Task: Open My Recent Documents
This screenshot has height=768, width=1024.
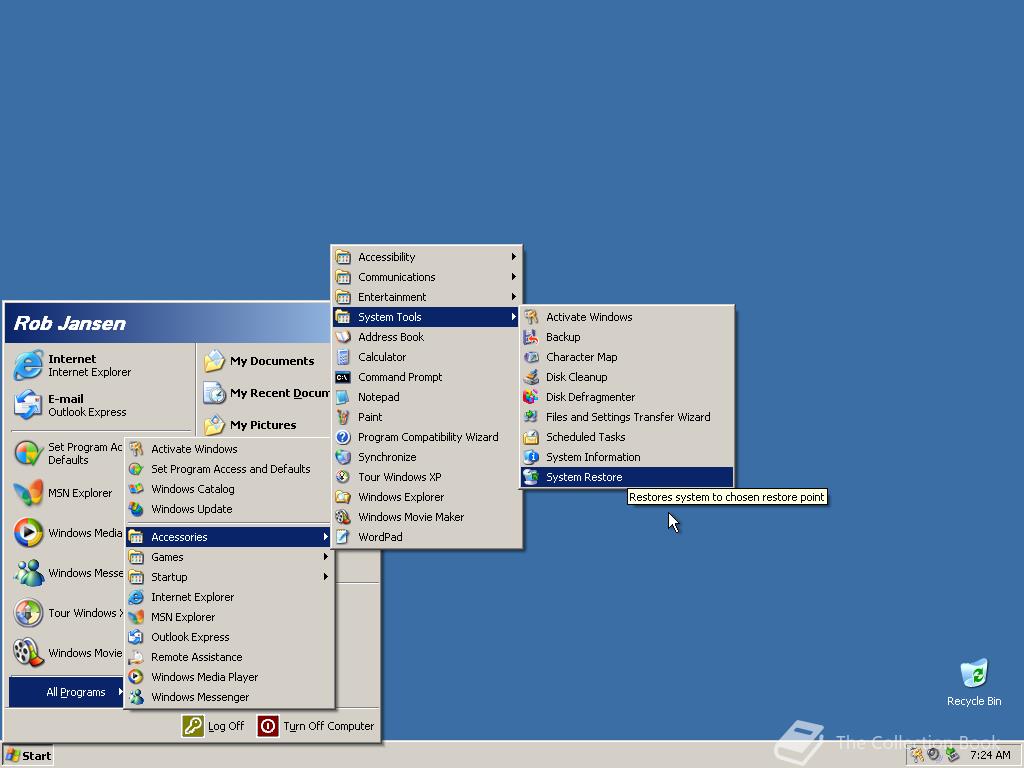Action: coord(266,393)
